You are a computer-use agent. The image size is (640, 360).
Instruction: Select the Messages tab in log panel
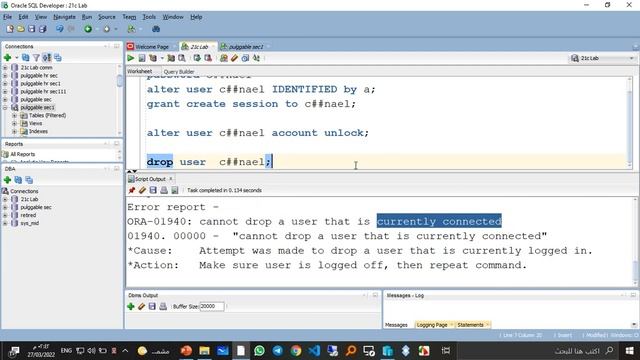(396, 325)
